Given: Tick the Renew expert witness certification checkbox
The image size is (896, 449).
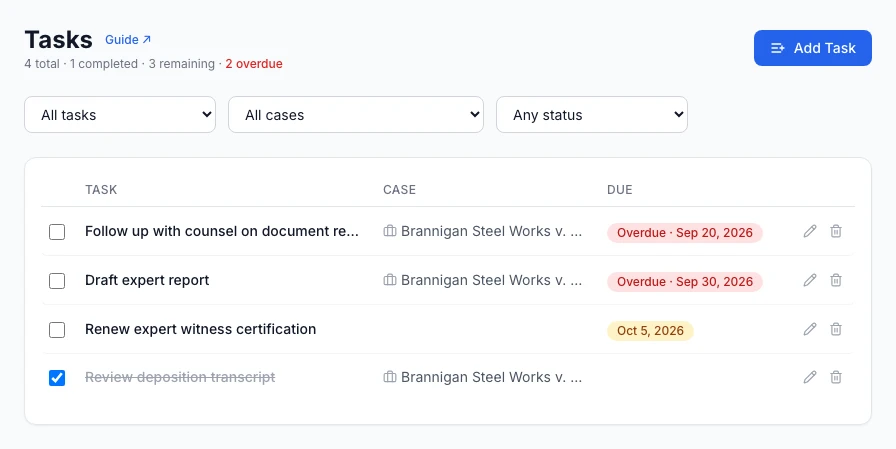Looking at the screenshot, I should pyautogui.click(x=57, y=330).
